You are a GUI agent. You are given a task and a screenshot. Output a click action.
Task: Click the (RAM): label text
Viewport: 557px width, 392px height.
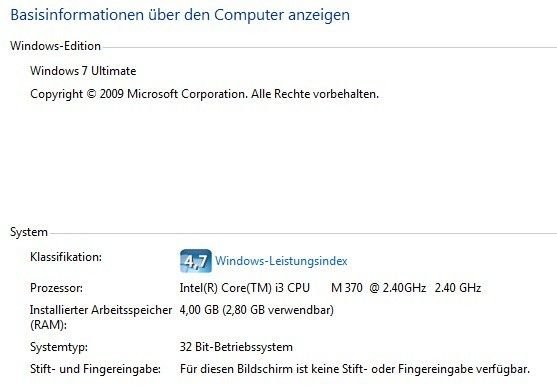[x=48, y=325]
